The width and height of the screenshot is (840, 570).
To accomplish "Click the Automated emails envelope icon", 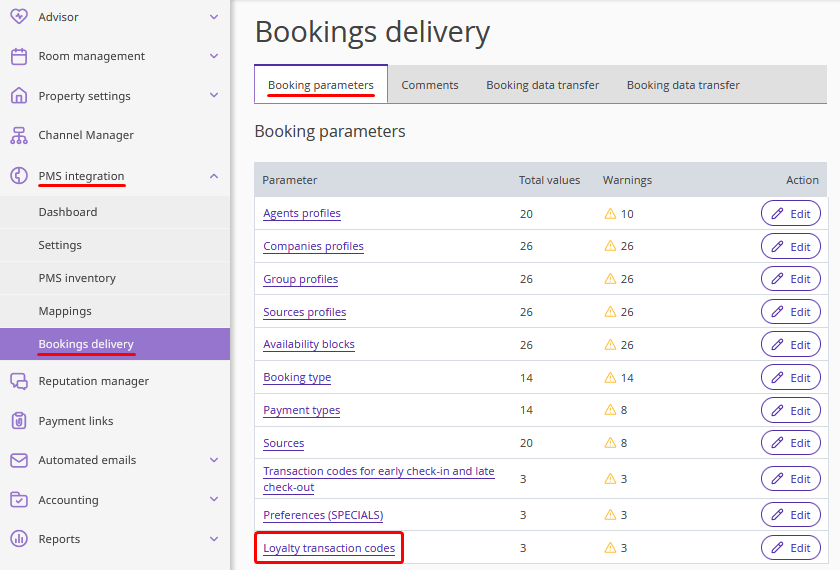I will point(19,460).
